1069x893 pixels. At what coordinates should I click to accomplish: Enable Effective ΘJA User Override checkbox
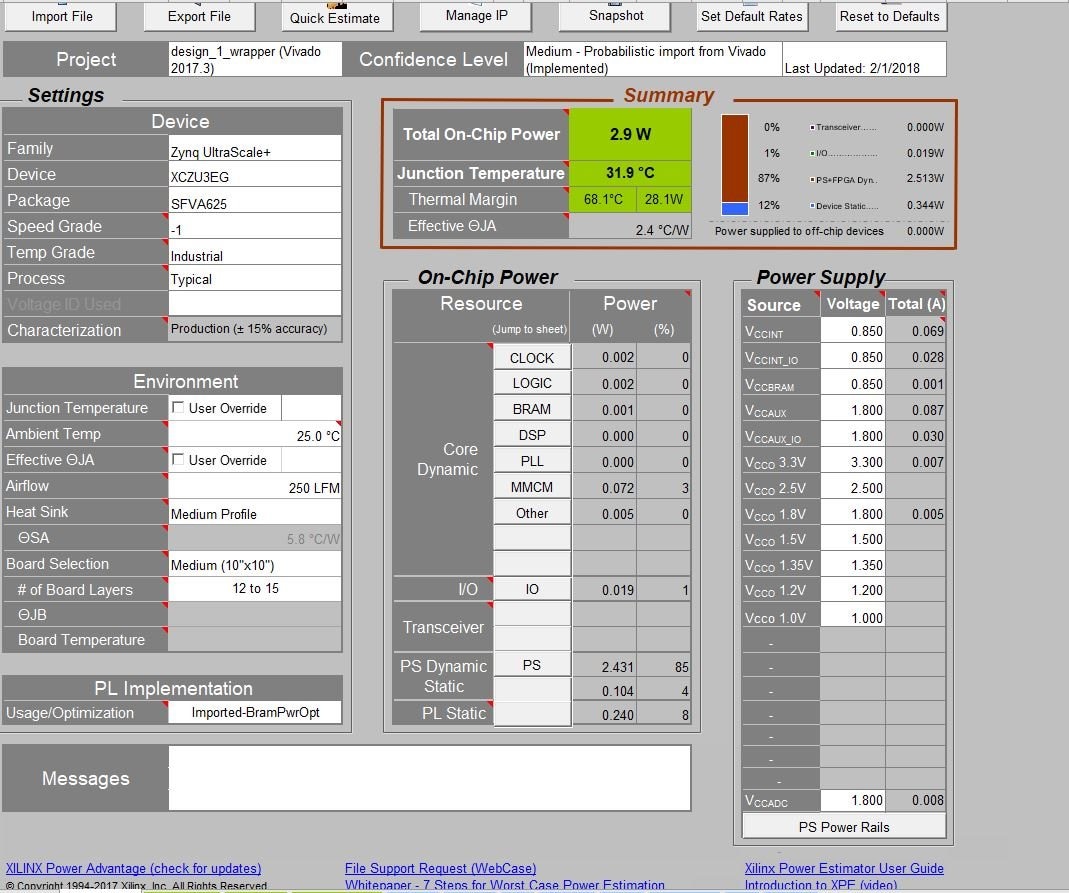[x=178, y=460]
